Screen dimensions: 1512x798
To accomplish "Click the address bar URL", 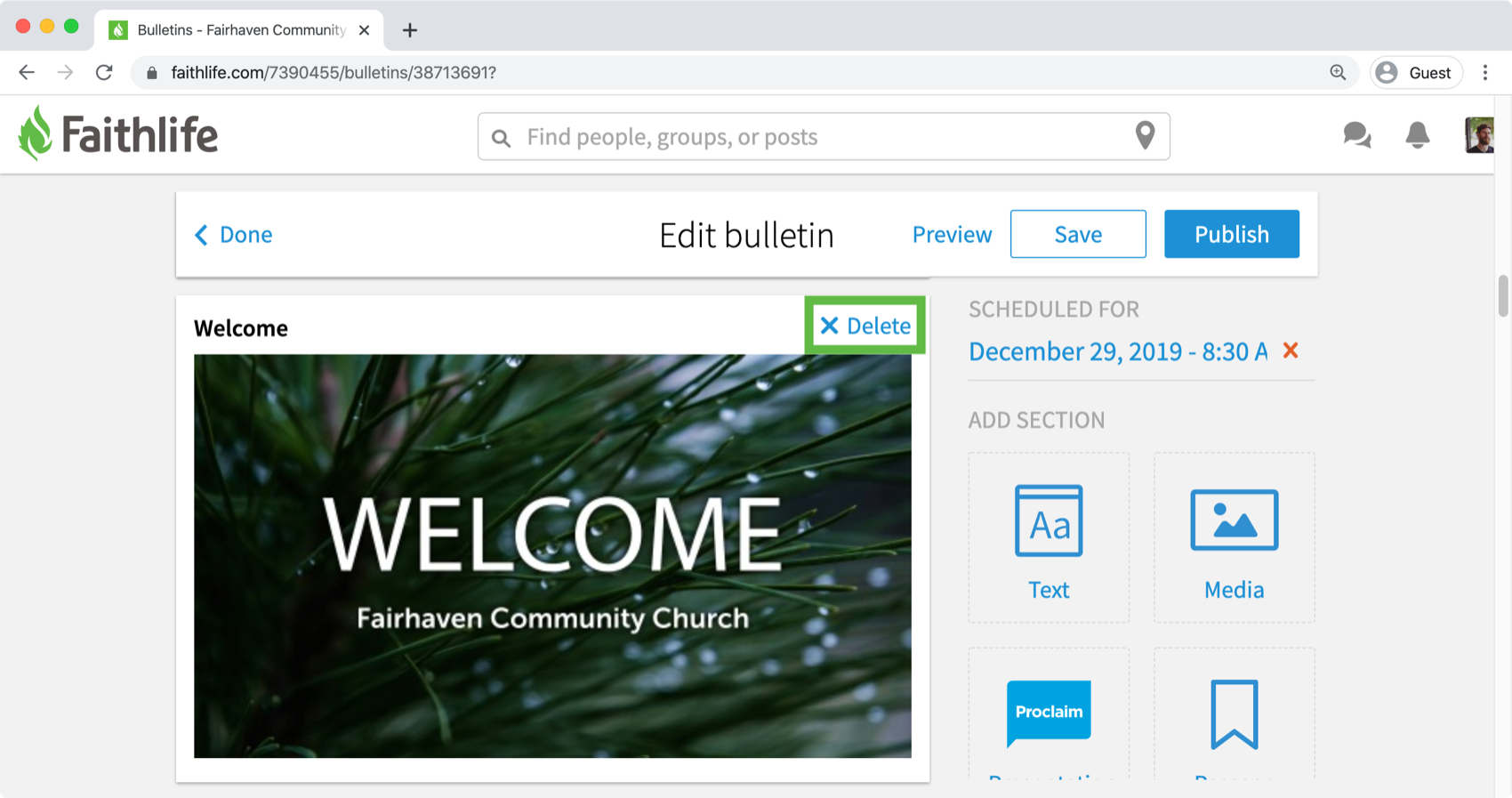I will (334, 73).
